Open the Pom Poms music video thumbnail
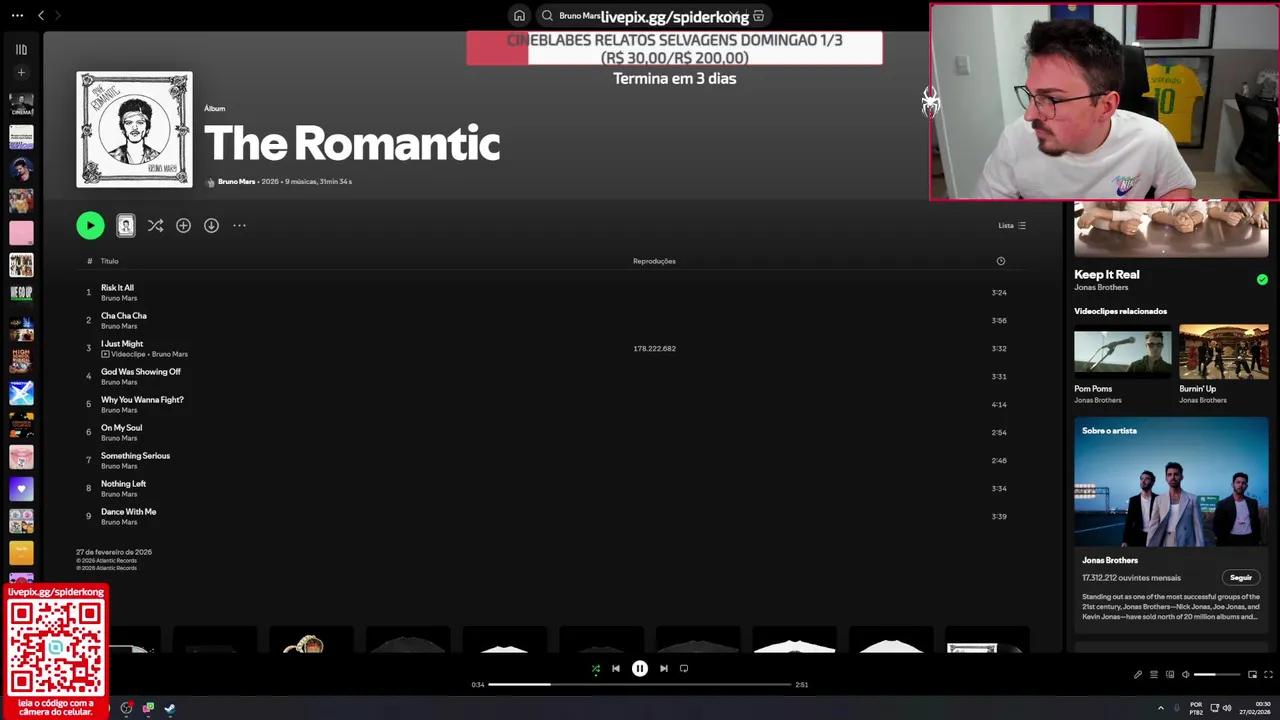 pyautogui.click(x=1122, y=352)
